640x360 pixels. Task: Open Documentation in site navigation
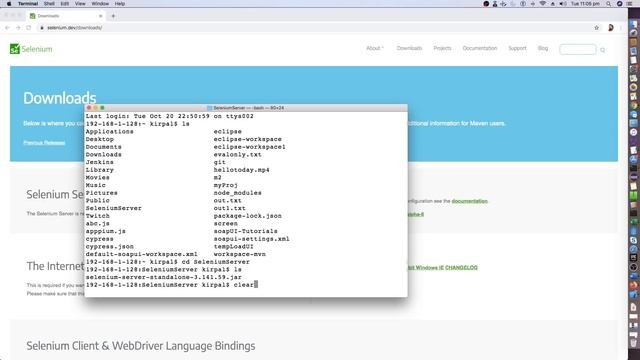pos(480,48)
